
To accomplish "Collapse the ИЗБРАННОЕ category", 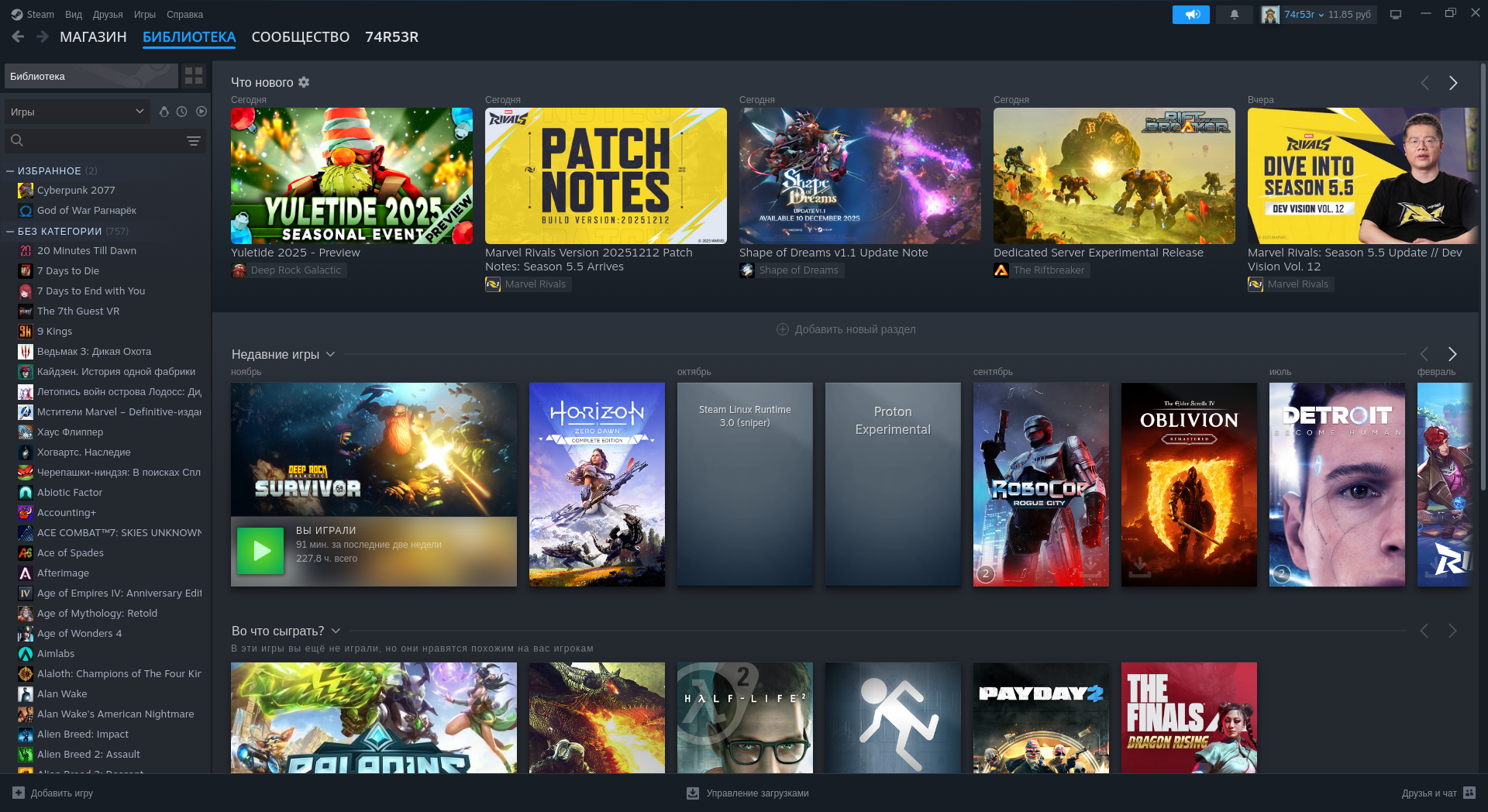I will (x=10, y=171).
